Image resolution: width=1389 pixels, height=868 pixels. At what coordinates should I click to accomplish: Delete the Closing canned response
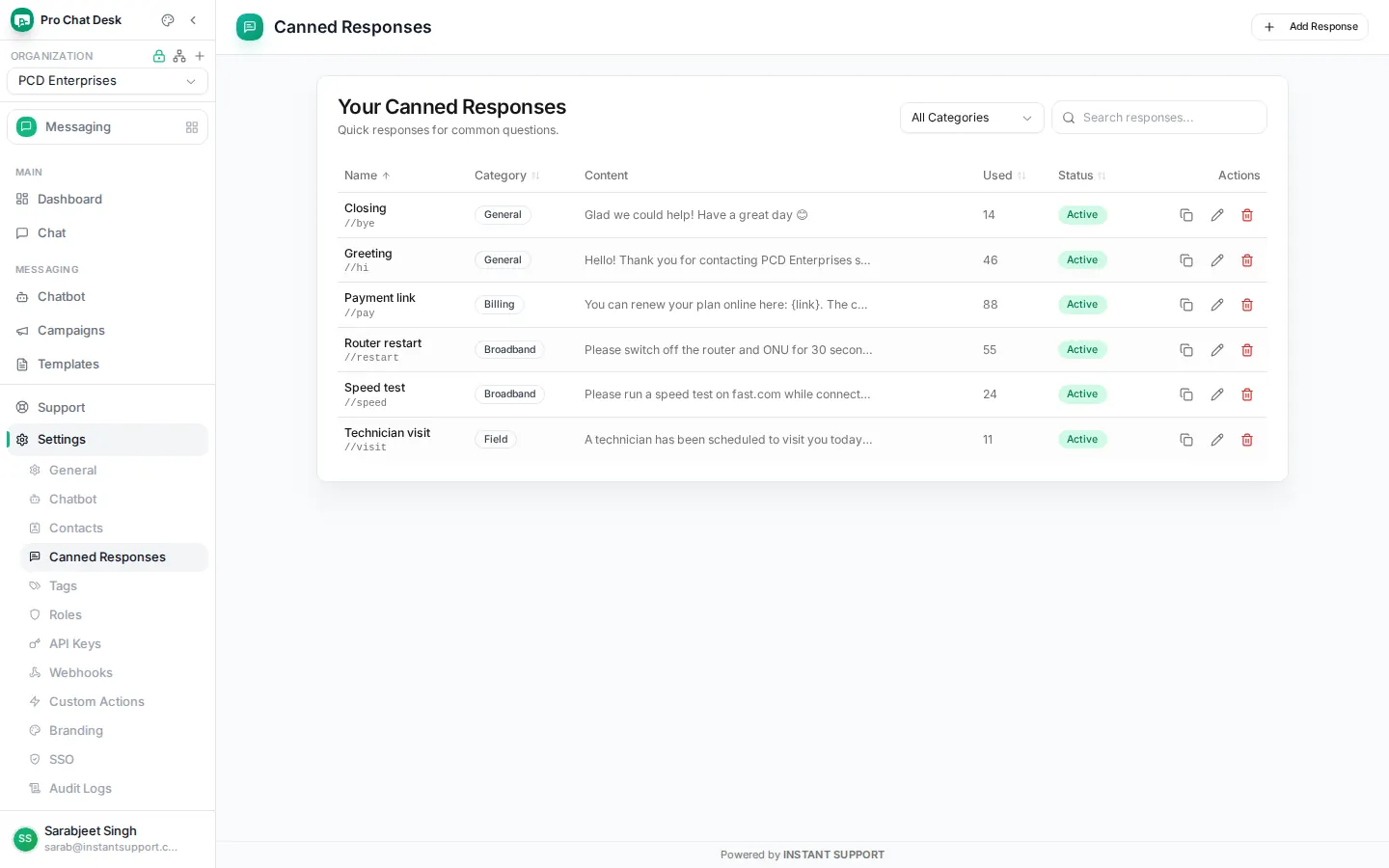pyautogui.click(x=1247, y=215)
